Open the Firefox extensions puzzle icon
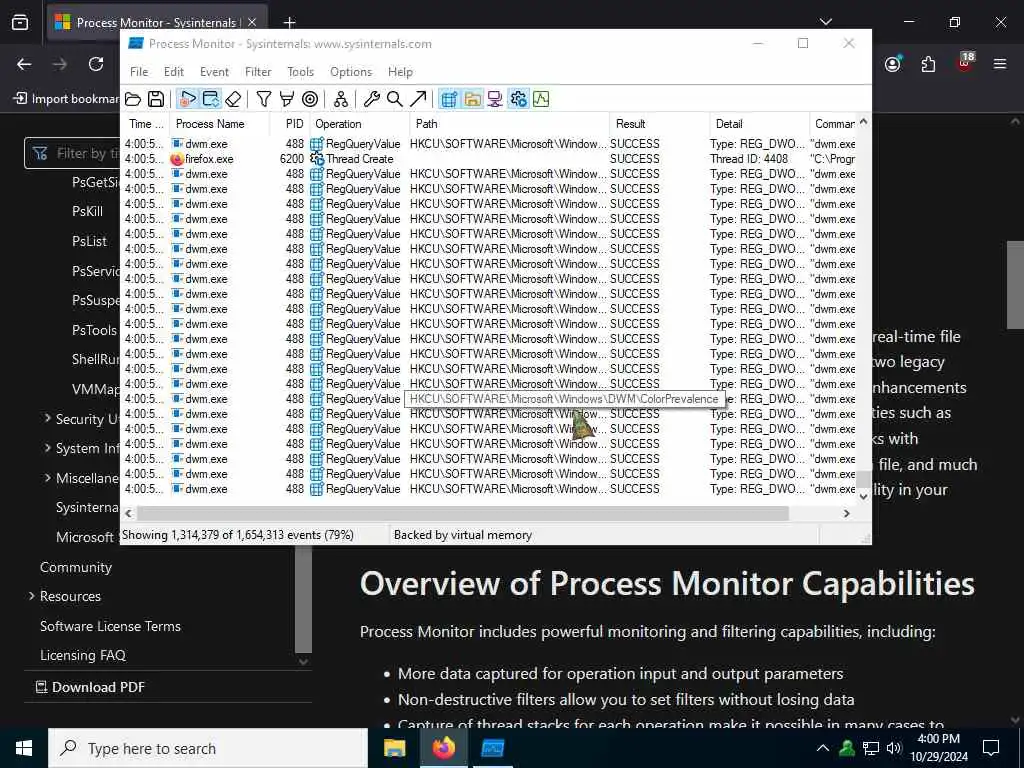This screenshot has width=1024, height=768. tap(928, 64)
